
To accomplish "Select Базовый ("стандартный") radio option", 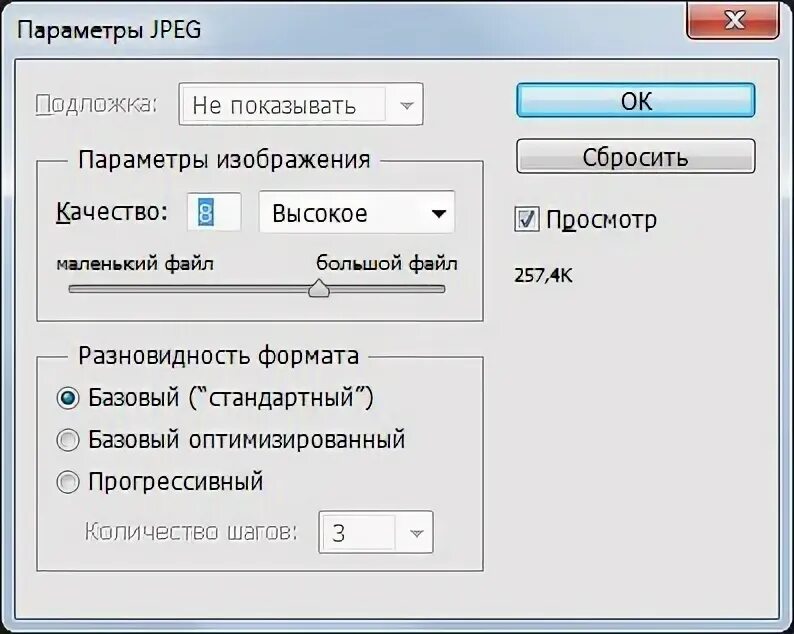I will (67, 398).
